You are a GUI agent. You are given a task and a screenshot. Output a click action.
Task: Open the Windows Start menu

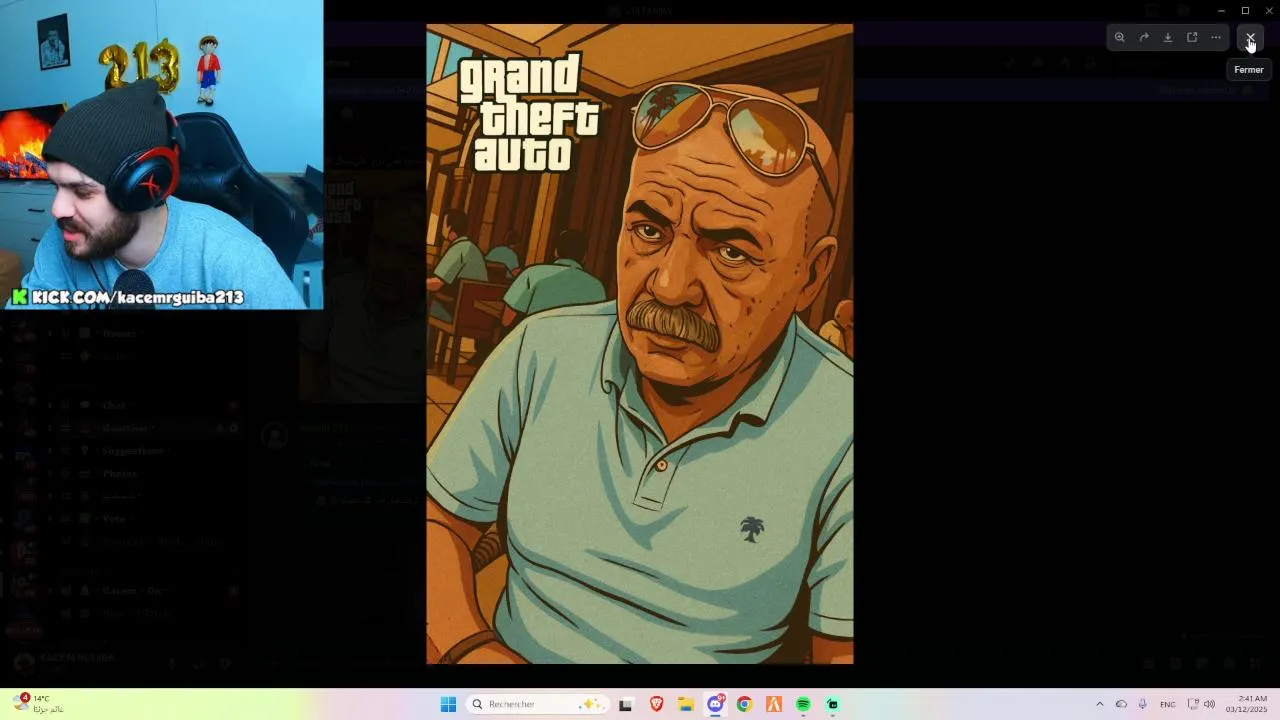pos(448,705)
